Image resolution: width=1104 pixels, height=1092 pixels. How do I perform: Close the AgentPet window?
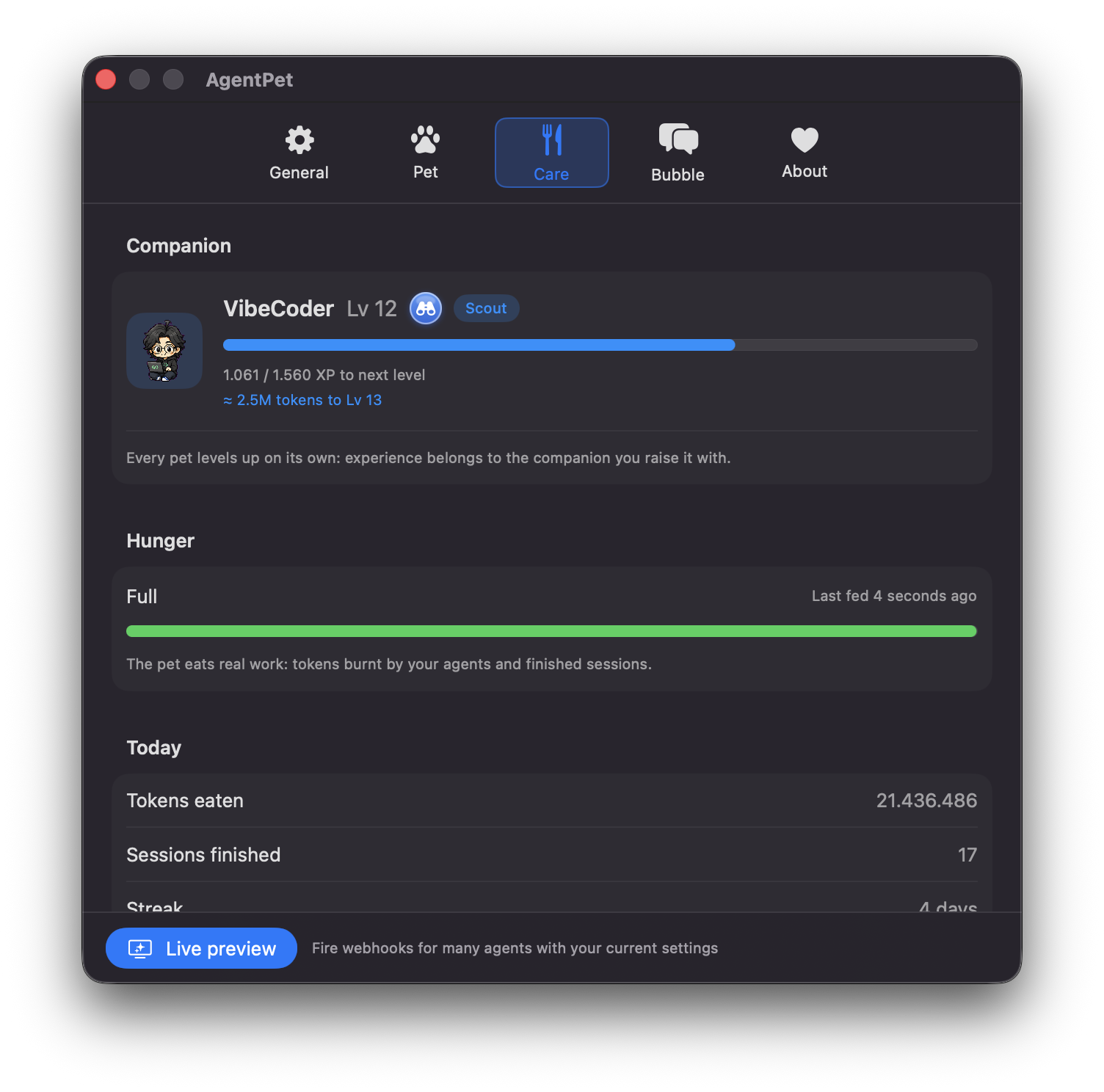pos(106,79)
